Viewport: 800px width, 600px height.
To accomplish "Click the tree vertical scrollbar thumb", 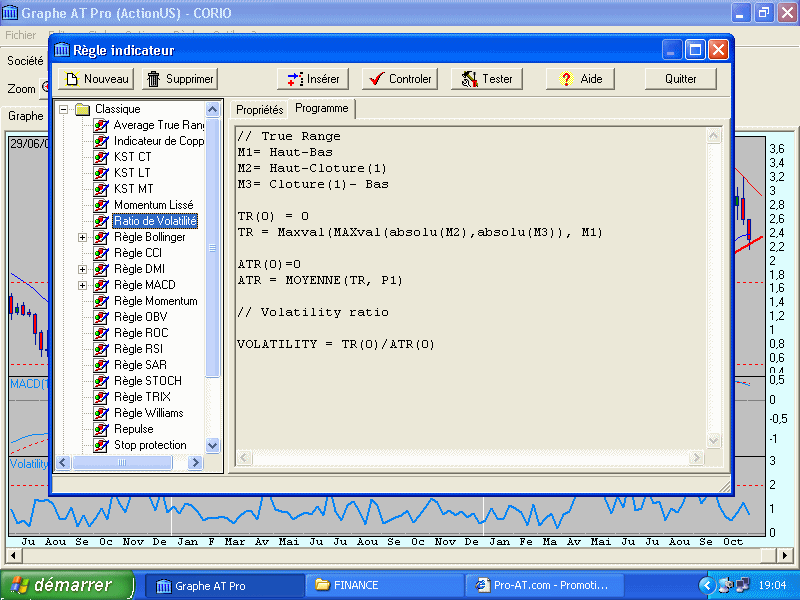I will (213, 248).
